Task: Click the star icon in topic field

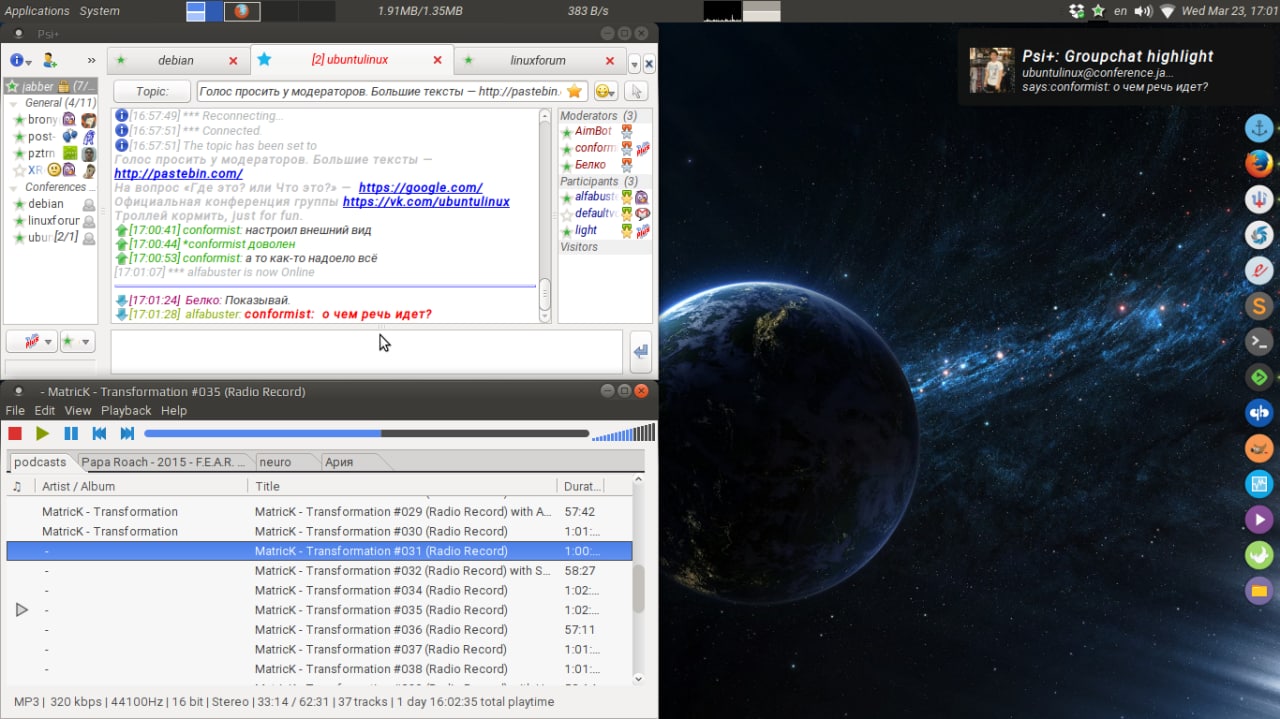Action: 574,91
